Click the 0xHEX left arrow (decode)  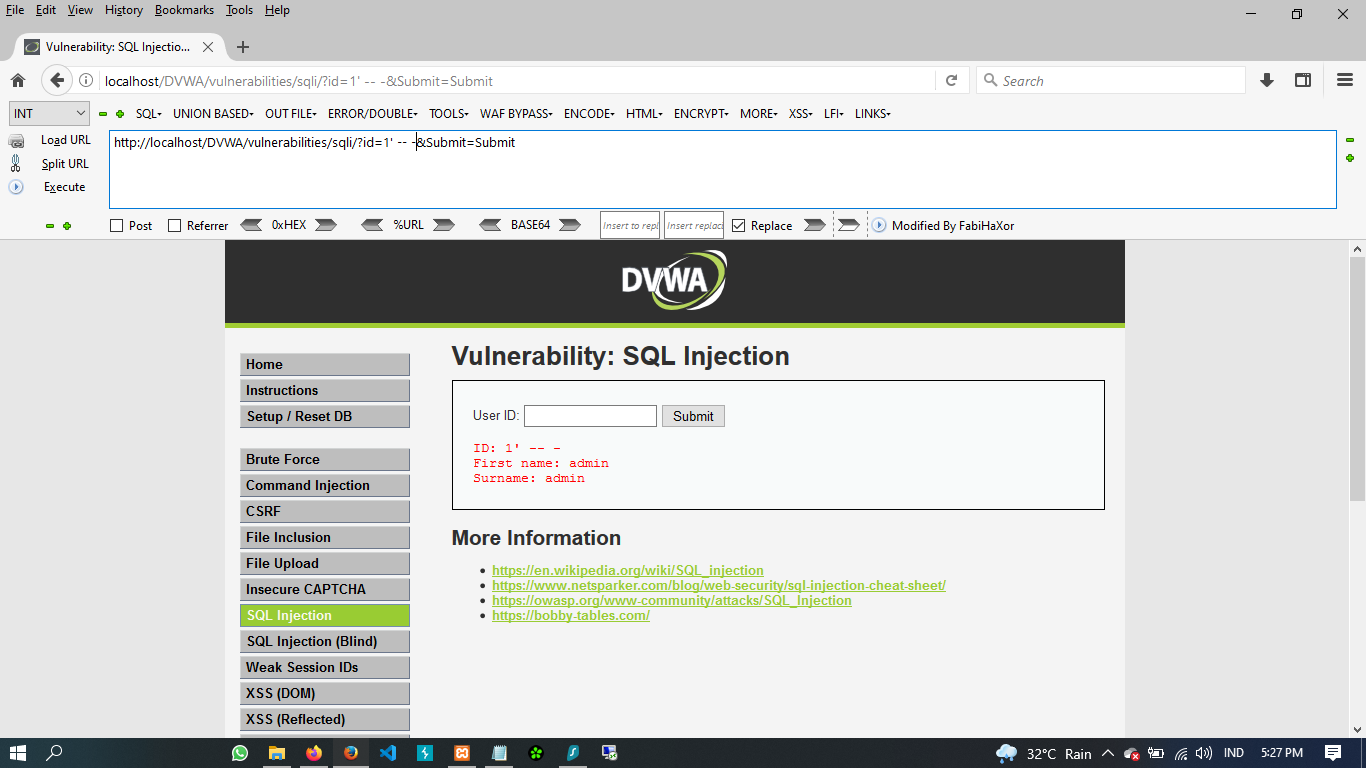coord(251,225)
